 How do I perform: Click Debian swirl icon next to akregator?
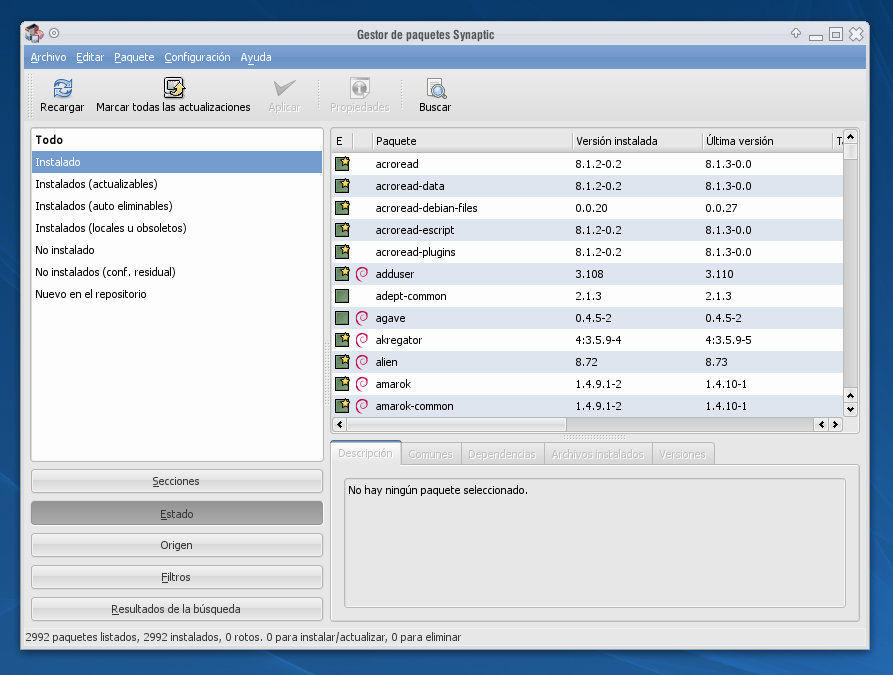coord(362,340)
